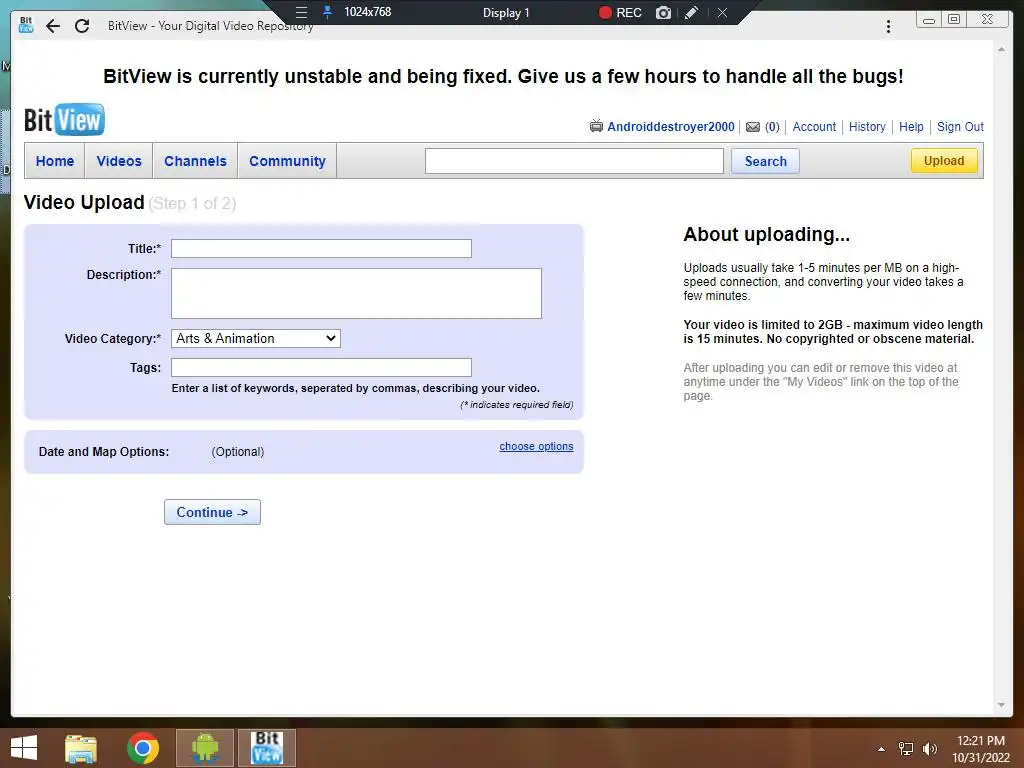Open the Account link

pos(814,127)
